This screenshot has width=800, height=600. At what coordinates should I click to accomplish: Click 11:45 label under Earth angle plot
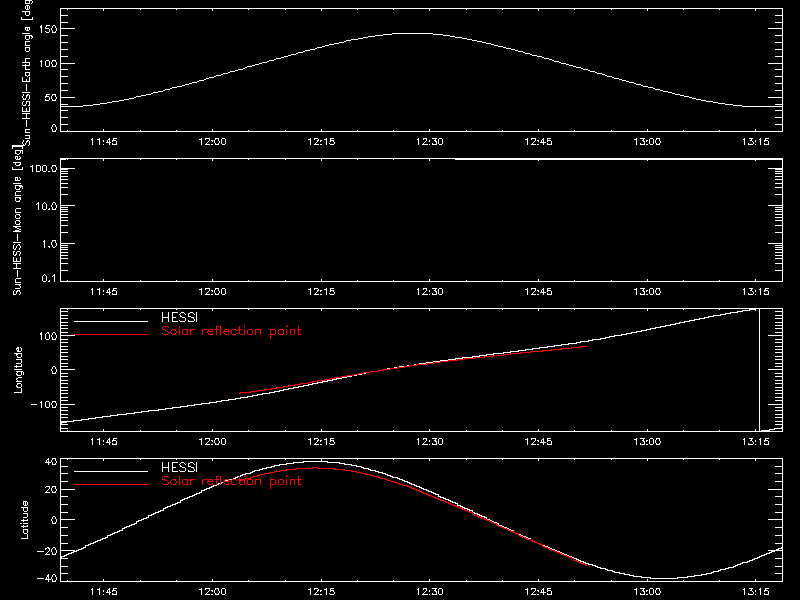coord(104,142)
